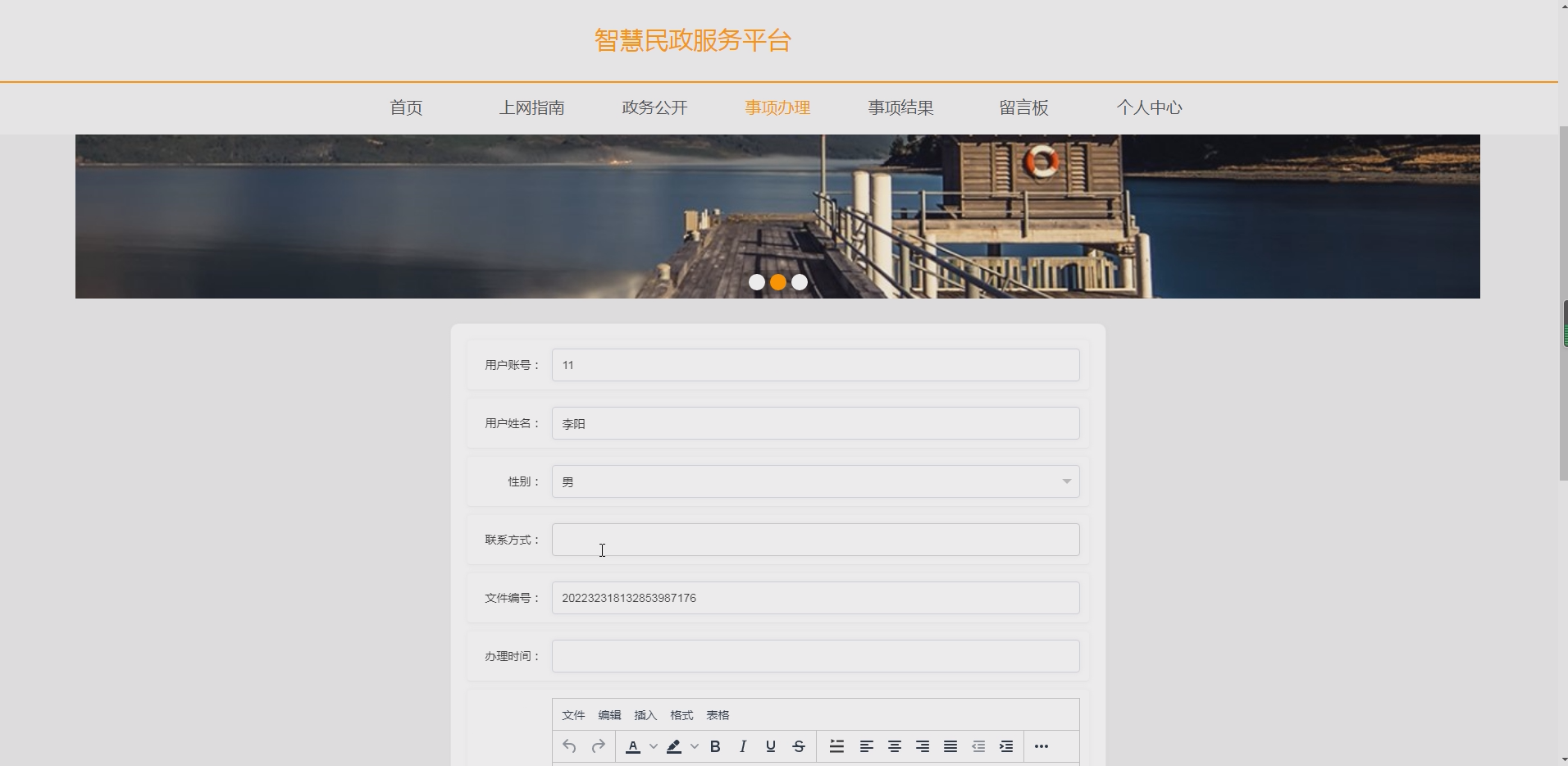Image resolution: width=1568 pixels, height=766 pixels.
Task: Click the scrollbar down arrow
Action: (x=1563, y=759)
